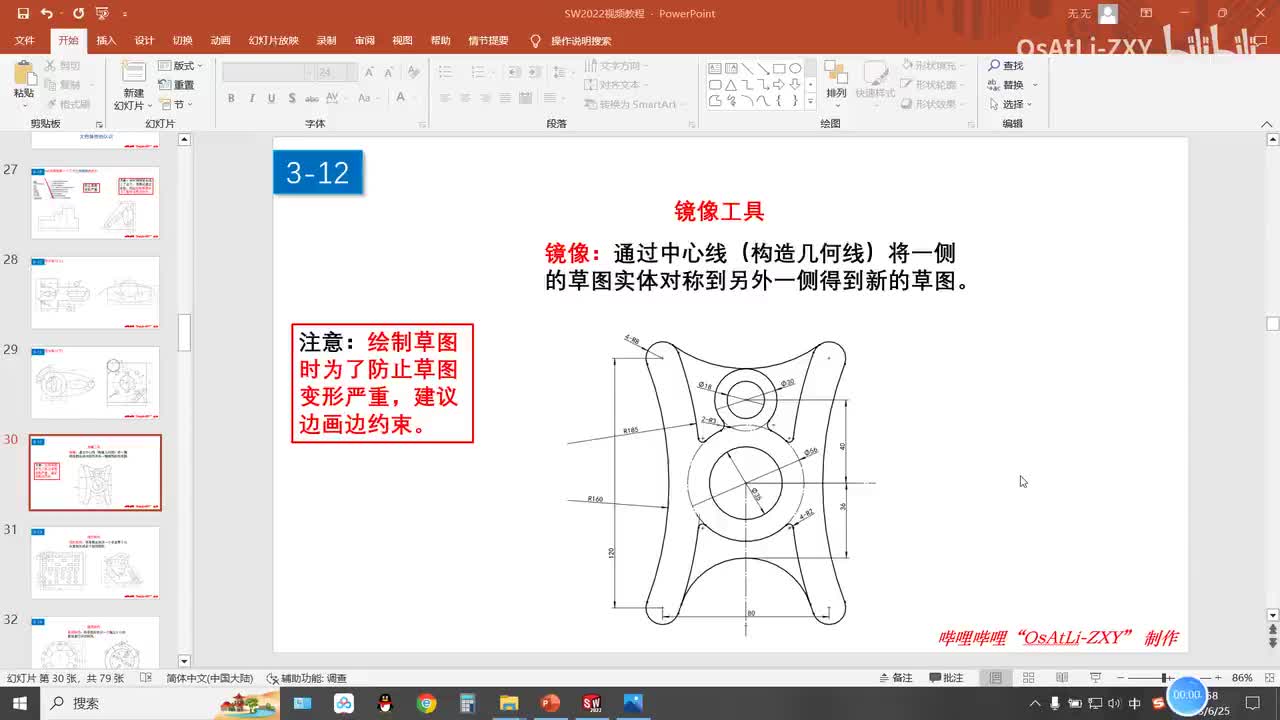Screen dimensions: 1280x720
Task: Select the triangle shape in gallery
Action: [x=731, y=85]
